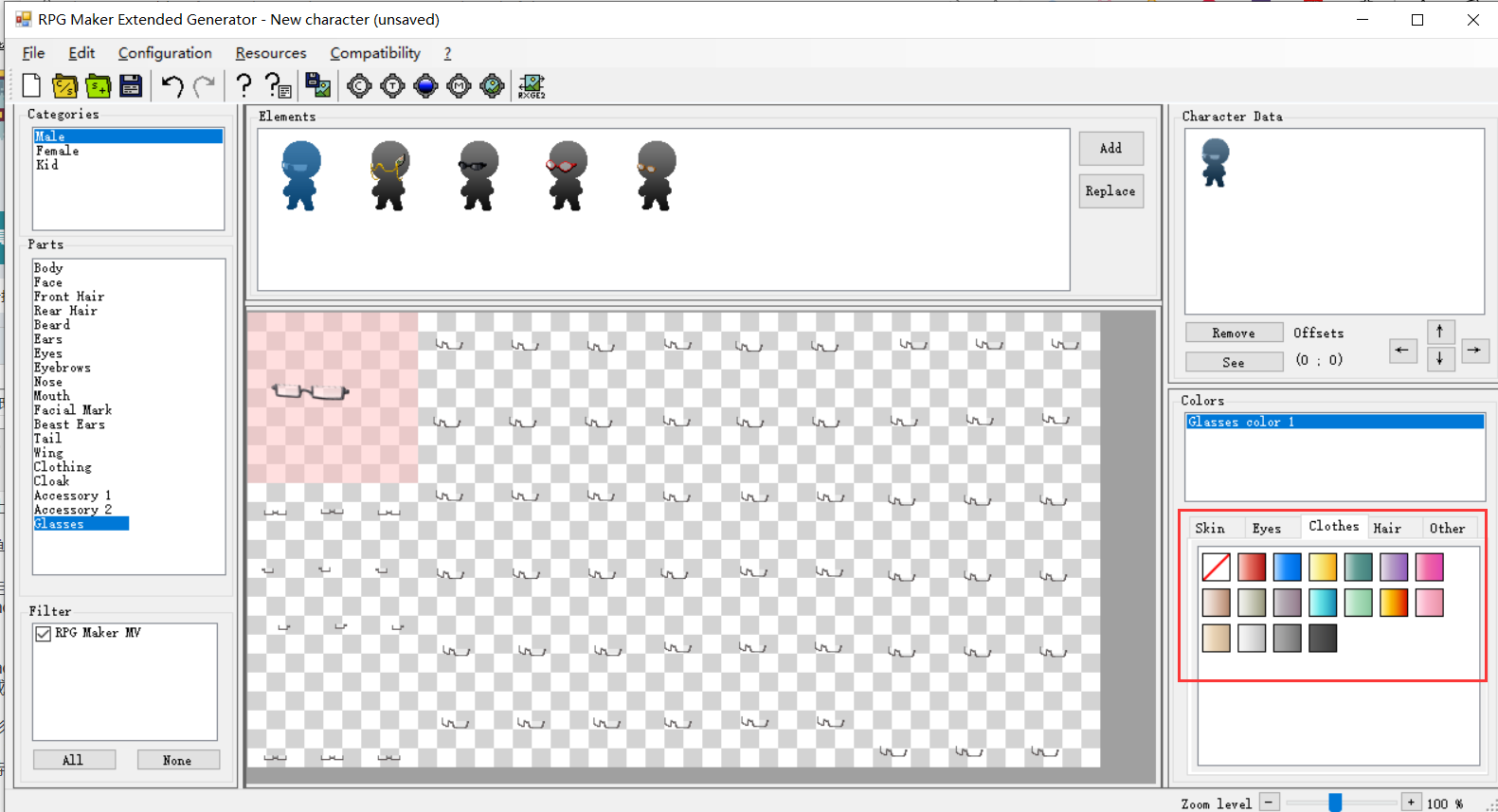The image size is (1498, 812).
Task: Move offset up with the up arrow
Action: (x=1440, y=332)
